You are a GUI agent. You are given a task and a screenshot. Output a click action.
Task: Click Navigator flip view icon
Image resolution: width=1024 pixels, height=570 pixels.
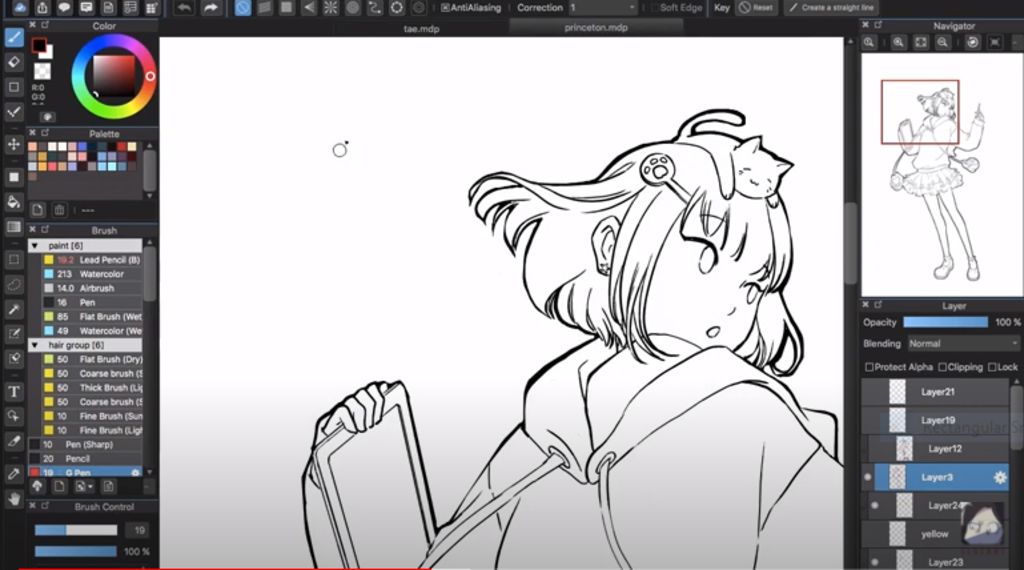click(x=995, y=42)
